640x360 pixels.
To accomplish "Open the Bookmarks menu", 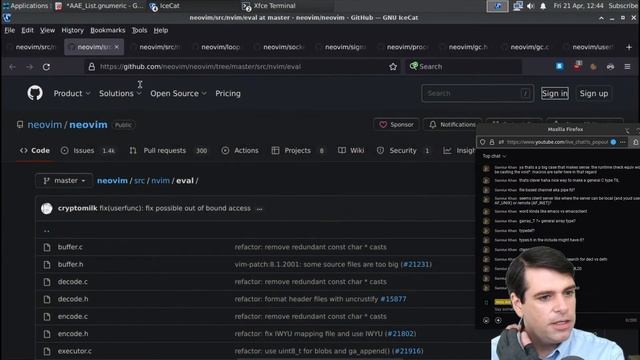I will (108, 30).
